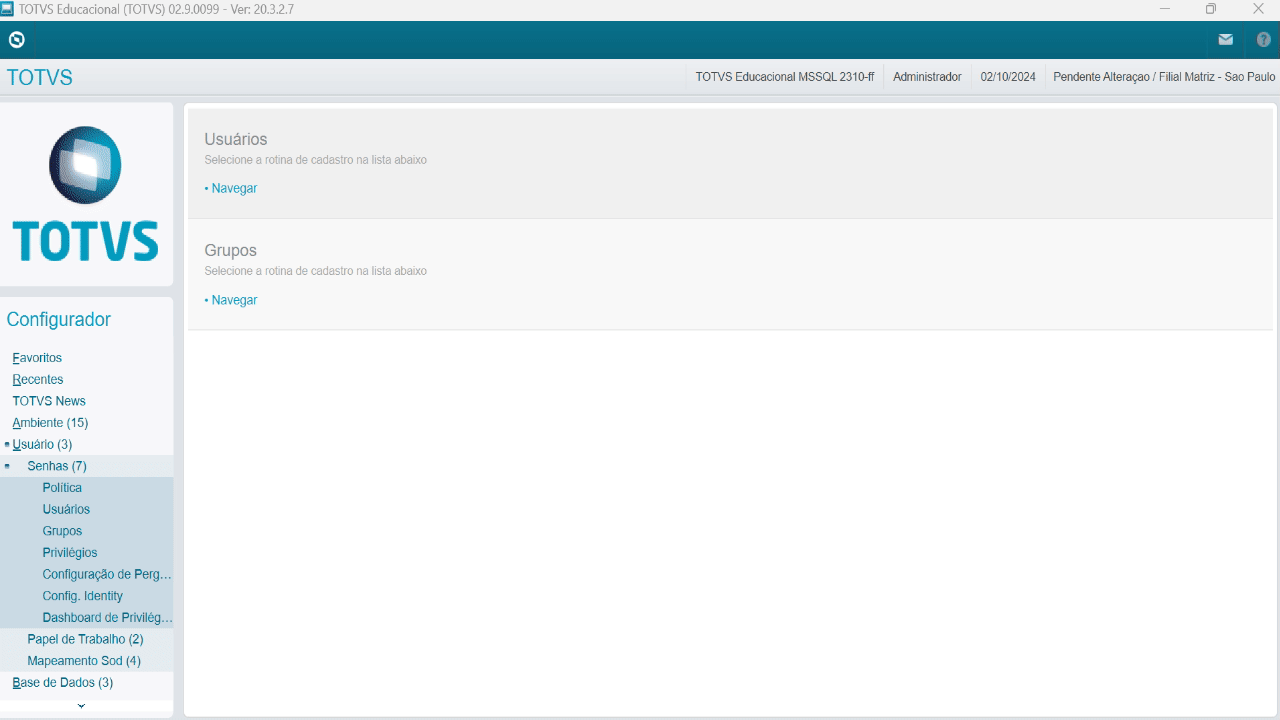Close the TOTVS Educacional window
1280x720 pixels.
point(1258,9)
